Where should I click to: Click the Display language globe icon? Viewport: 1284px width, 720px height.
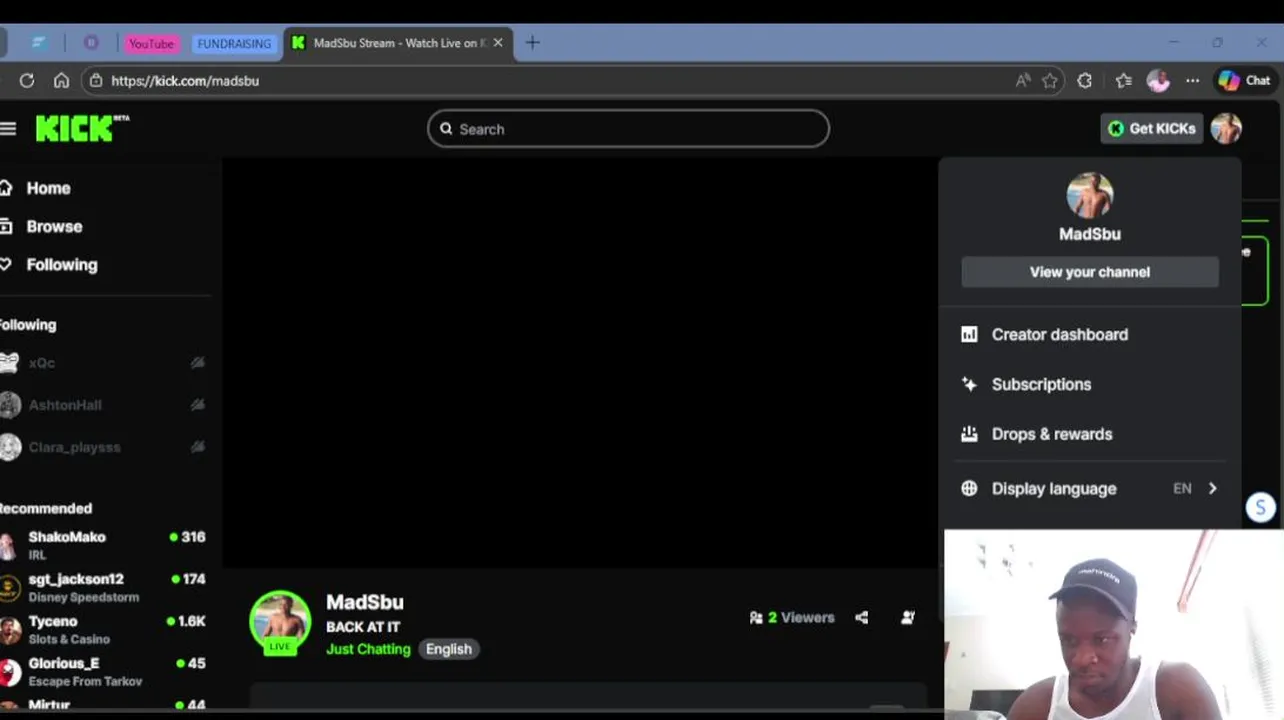click(969, 489)
